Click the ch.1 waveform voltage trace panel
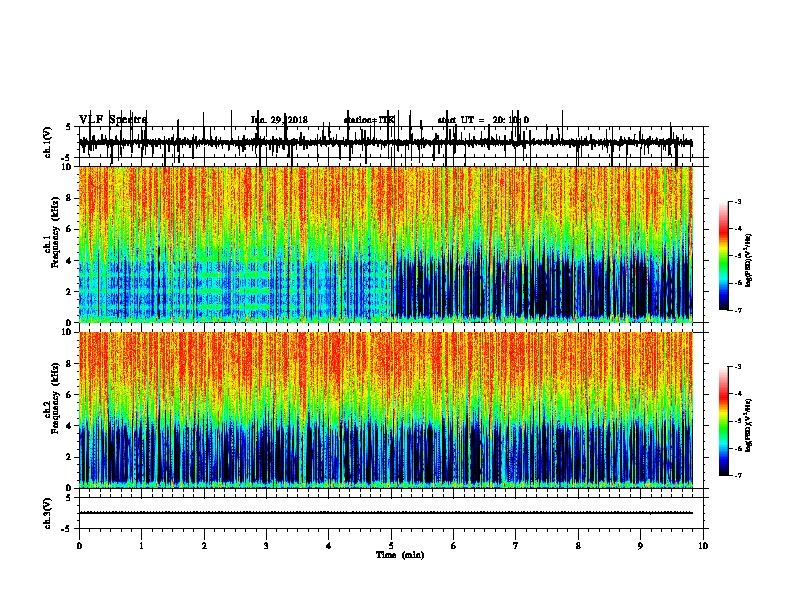 [391, 143]
